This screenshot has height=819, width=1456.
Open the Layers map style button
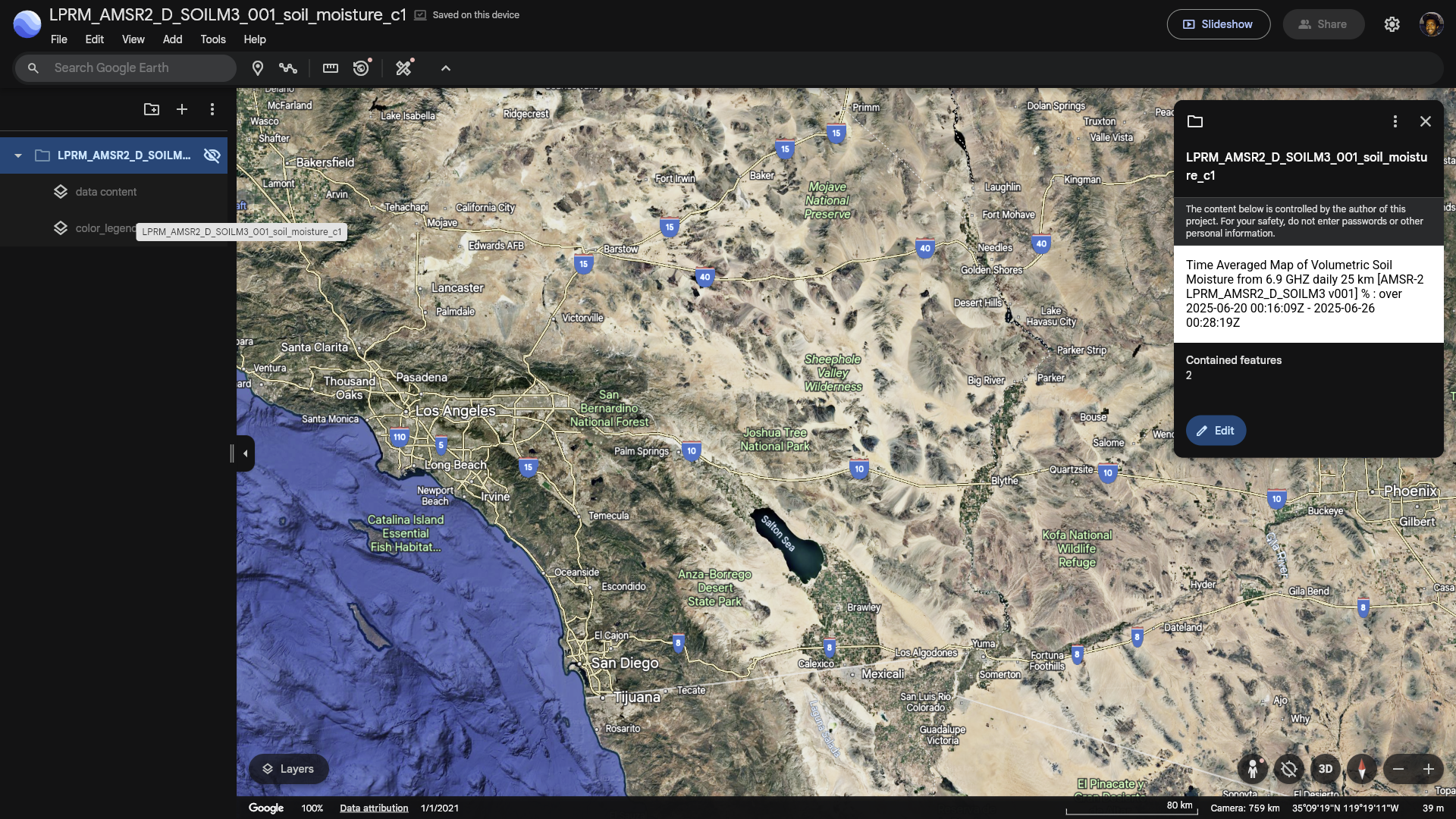pos(288,769)
